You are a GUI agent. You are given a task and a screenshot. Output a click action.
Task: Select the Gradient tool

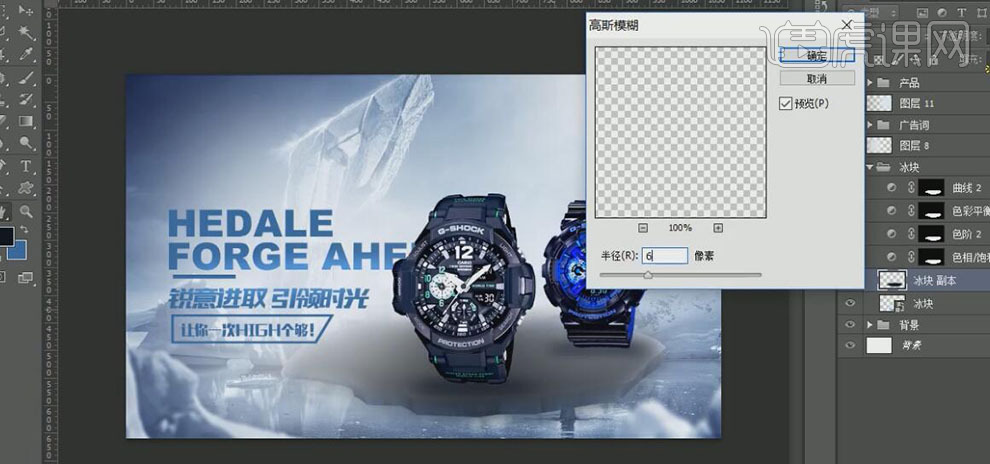point(26,121)
